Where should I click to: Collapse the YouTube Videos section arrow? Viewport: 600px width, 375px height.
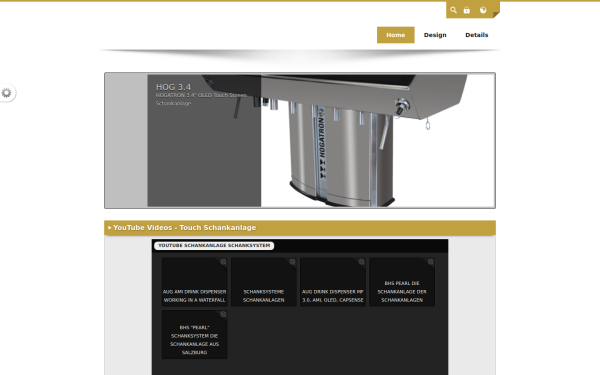[x=109, y=228]
